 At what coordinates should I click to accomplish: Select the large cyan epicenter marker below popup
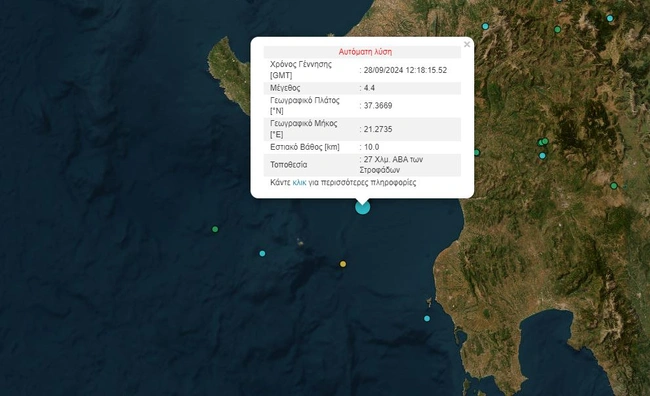(x=363, y=207)
